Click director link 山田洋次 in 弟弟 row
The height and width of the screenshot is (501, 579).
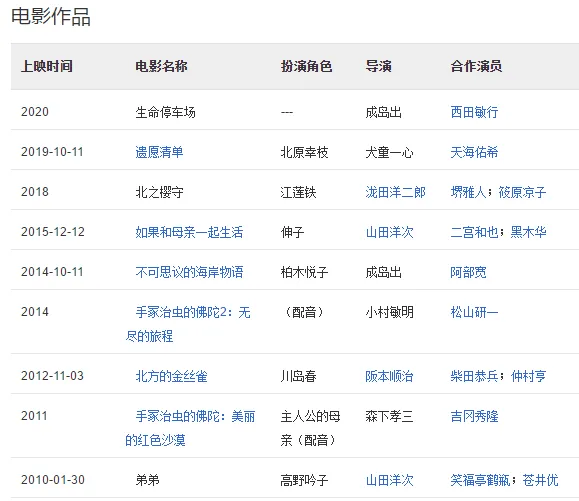pyautogui.click(x=389, y=480)
